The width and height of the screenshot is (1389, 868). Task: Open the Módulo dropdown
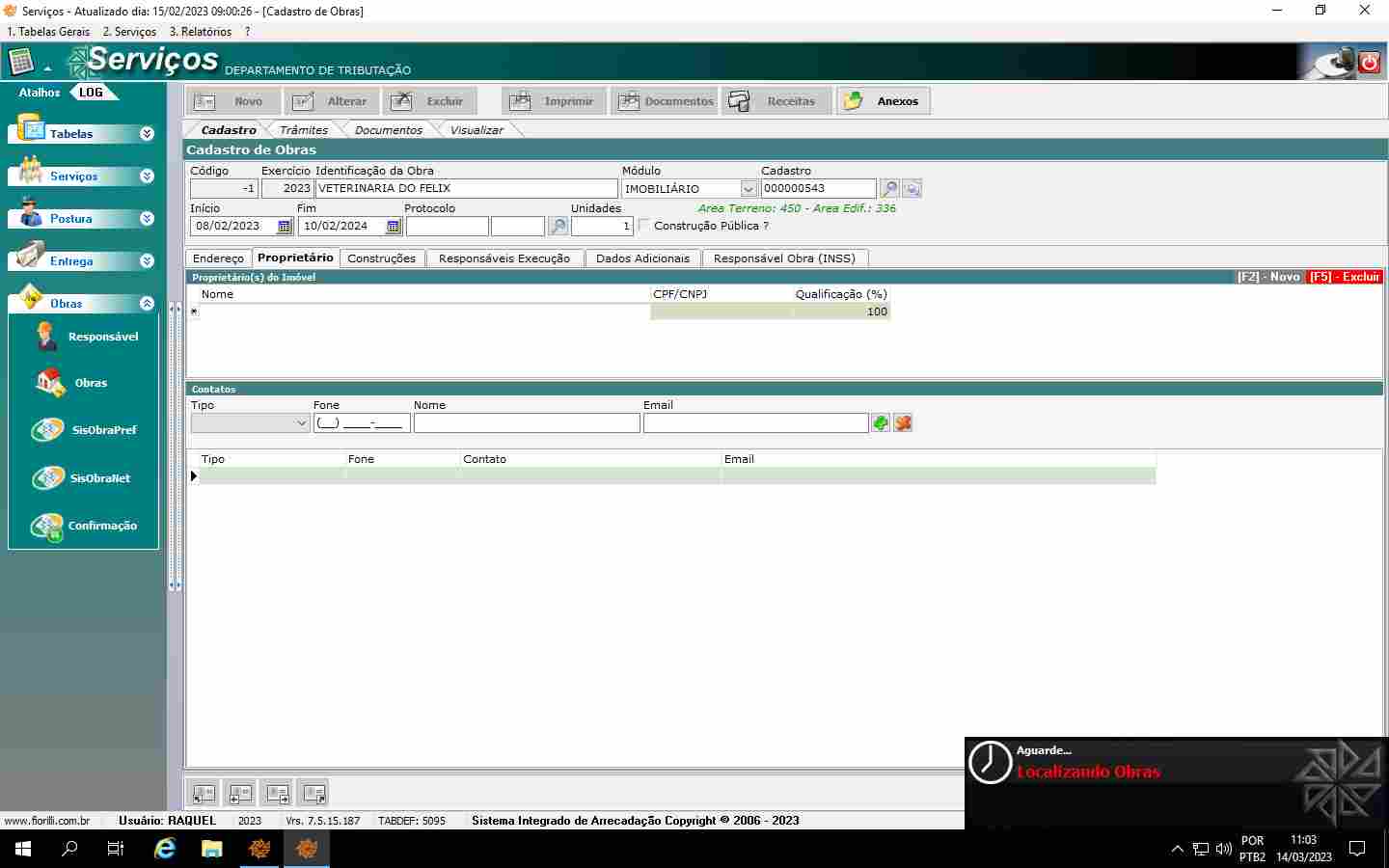click(748, 189)
